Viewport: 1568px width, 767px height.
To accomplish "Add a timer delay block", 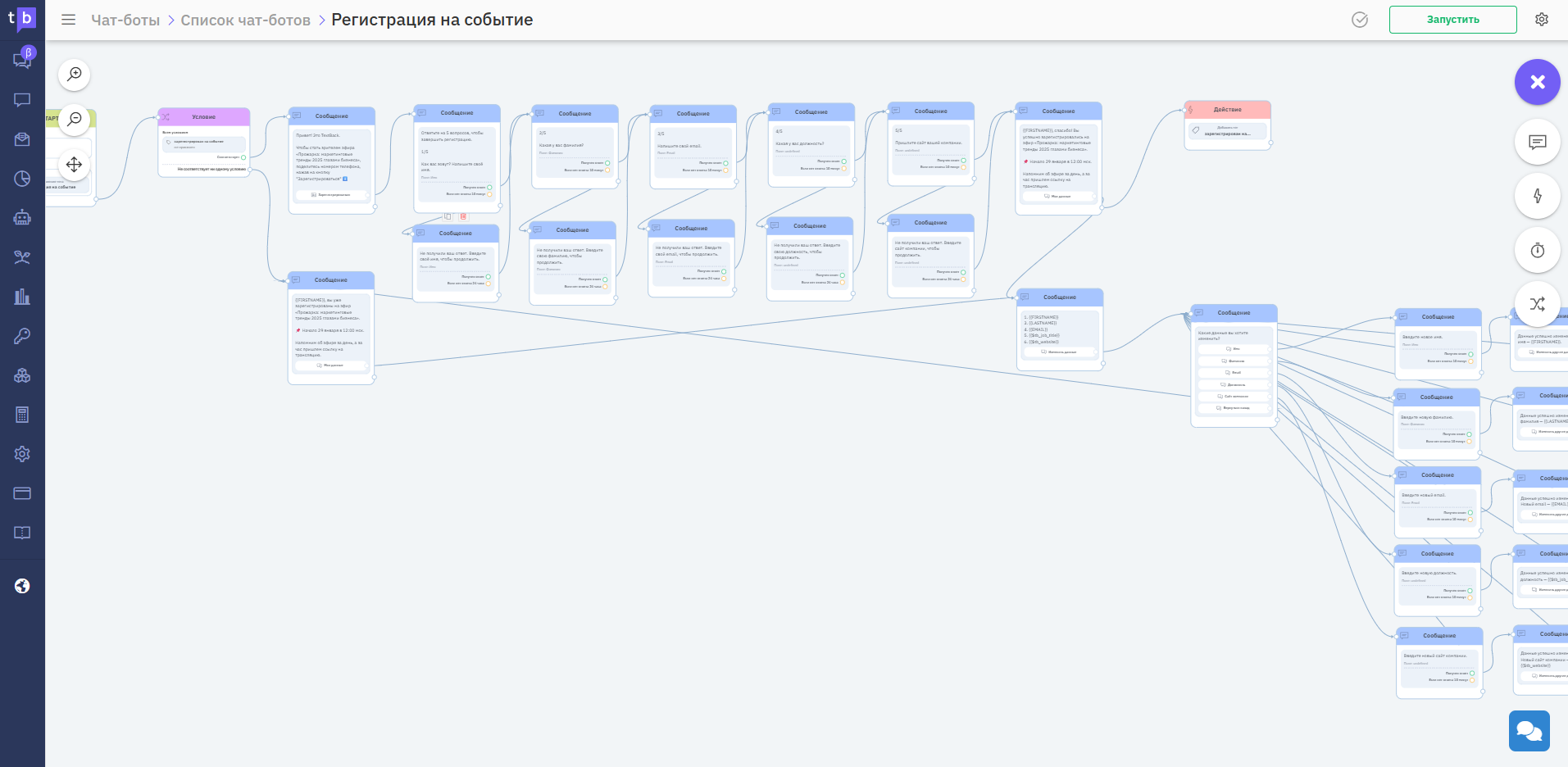I will click(1537, 250).
